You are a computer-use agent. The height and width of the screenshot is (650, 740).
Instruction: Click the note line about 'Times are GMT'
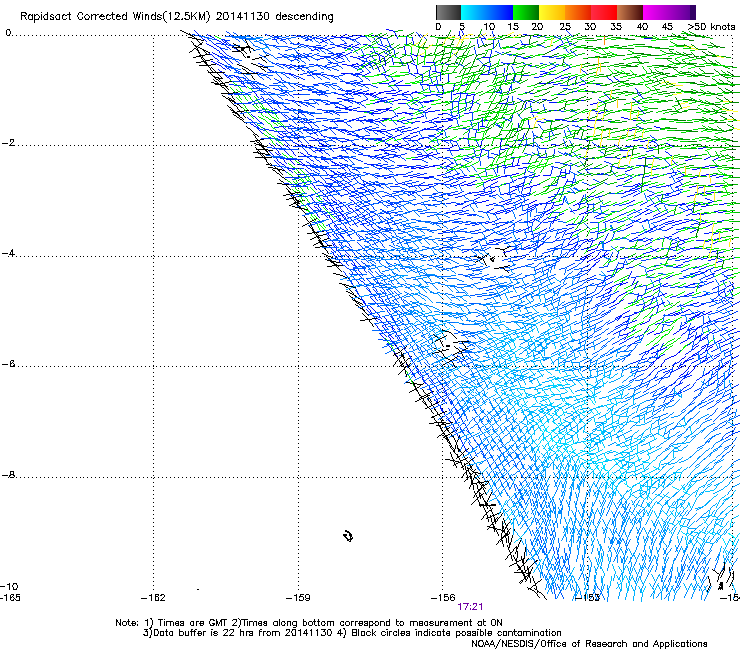[x=309, y=623]
